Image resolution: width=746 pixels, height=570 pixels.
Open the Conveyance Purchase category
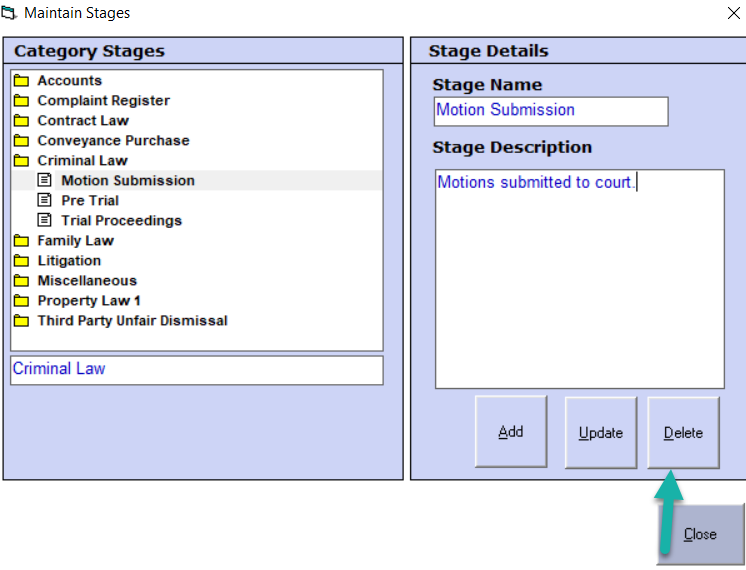(112, 141)
